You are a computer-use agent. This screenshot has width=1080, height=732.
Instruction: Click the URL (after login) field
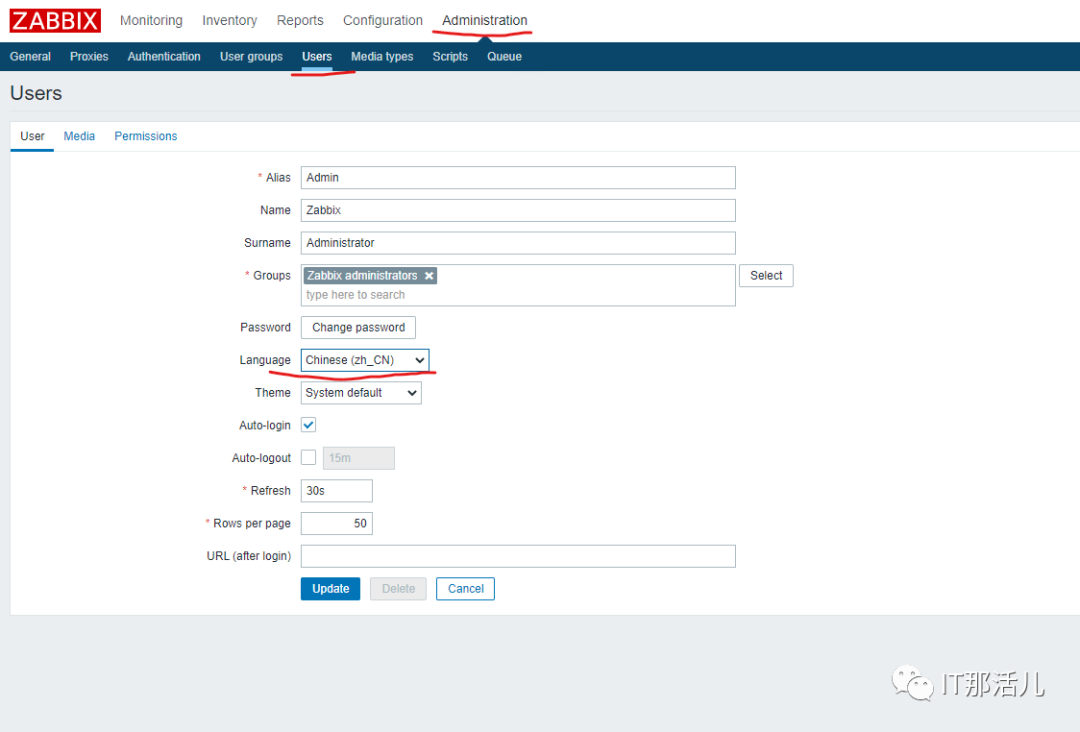(518, 556)
